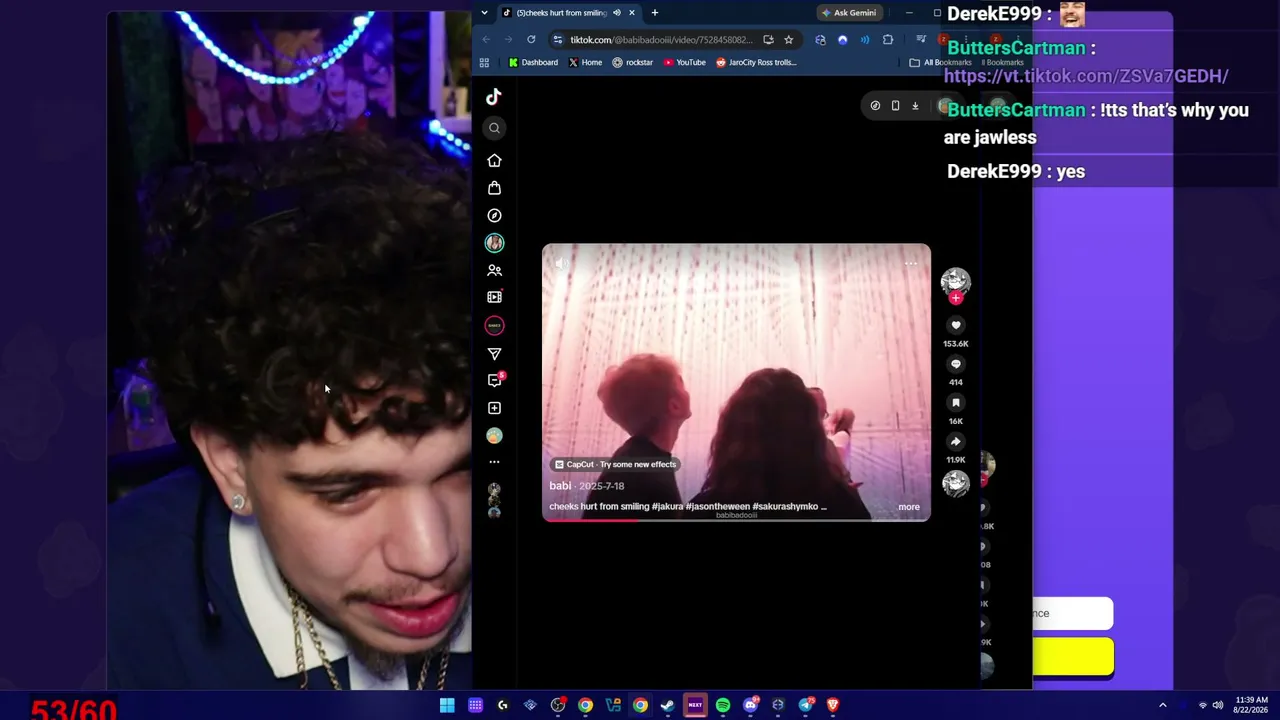Click the TikTok logo in sidebar
The height and width of the screenshot is (720, 1280).
(494, 97)
